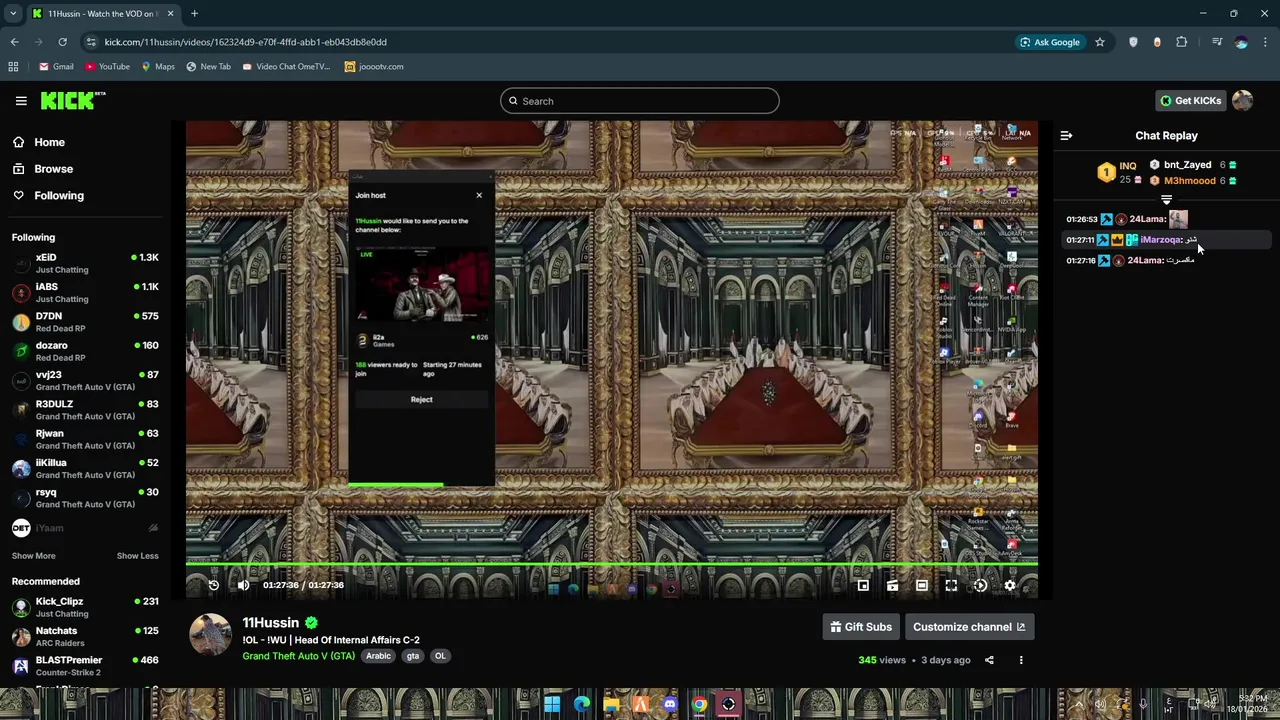Mute the video volume
This screenshot has width=1280, height=720.
[243, 585]
